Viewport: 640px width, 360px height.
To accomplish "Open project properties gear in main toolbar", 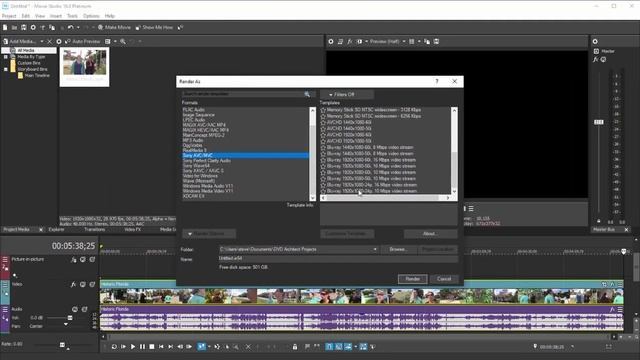I will click(33, 27).
